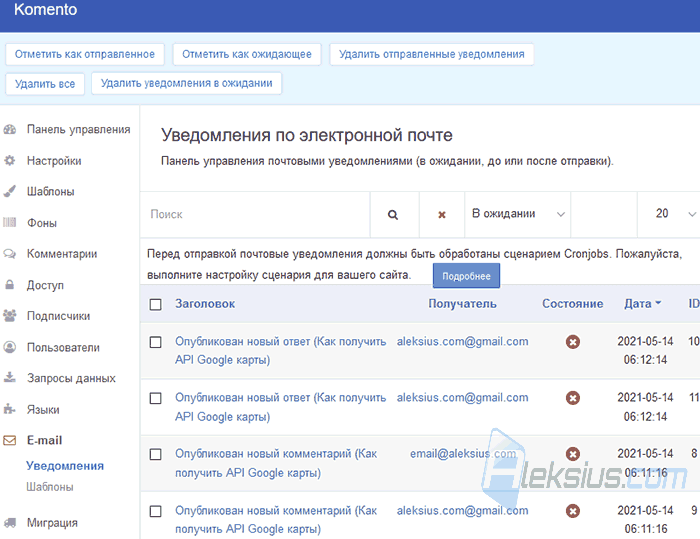Click the brush icon next to Шаблоны
Viewport: 700px width, 539px height.
pyautogui.click(x=10, y=191)
